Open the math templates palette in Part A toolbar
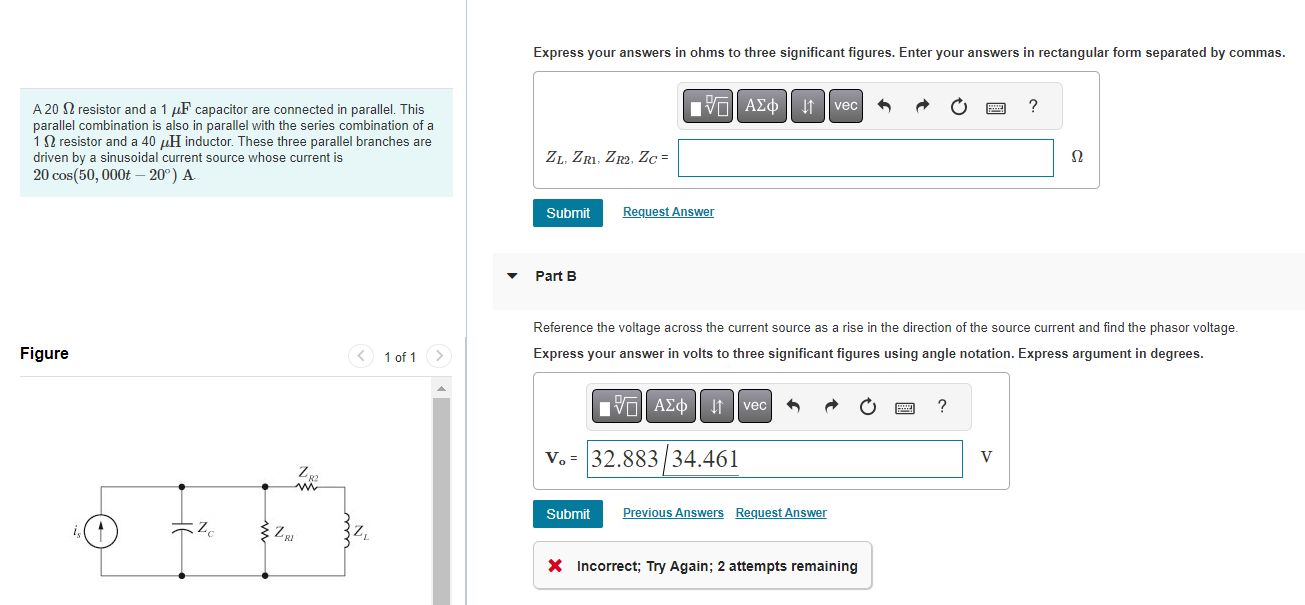1305x605 pixels. (707, 105)
